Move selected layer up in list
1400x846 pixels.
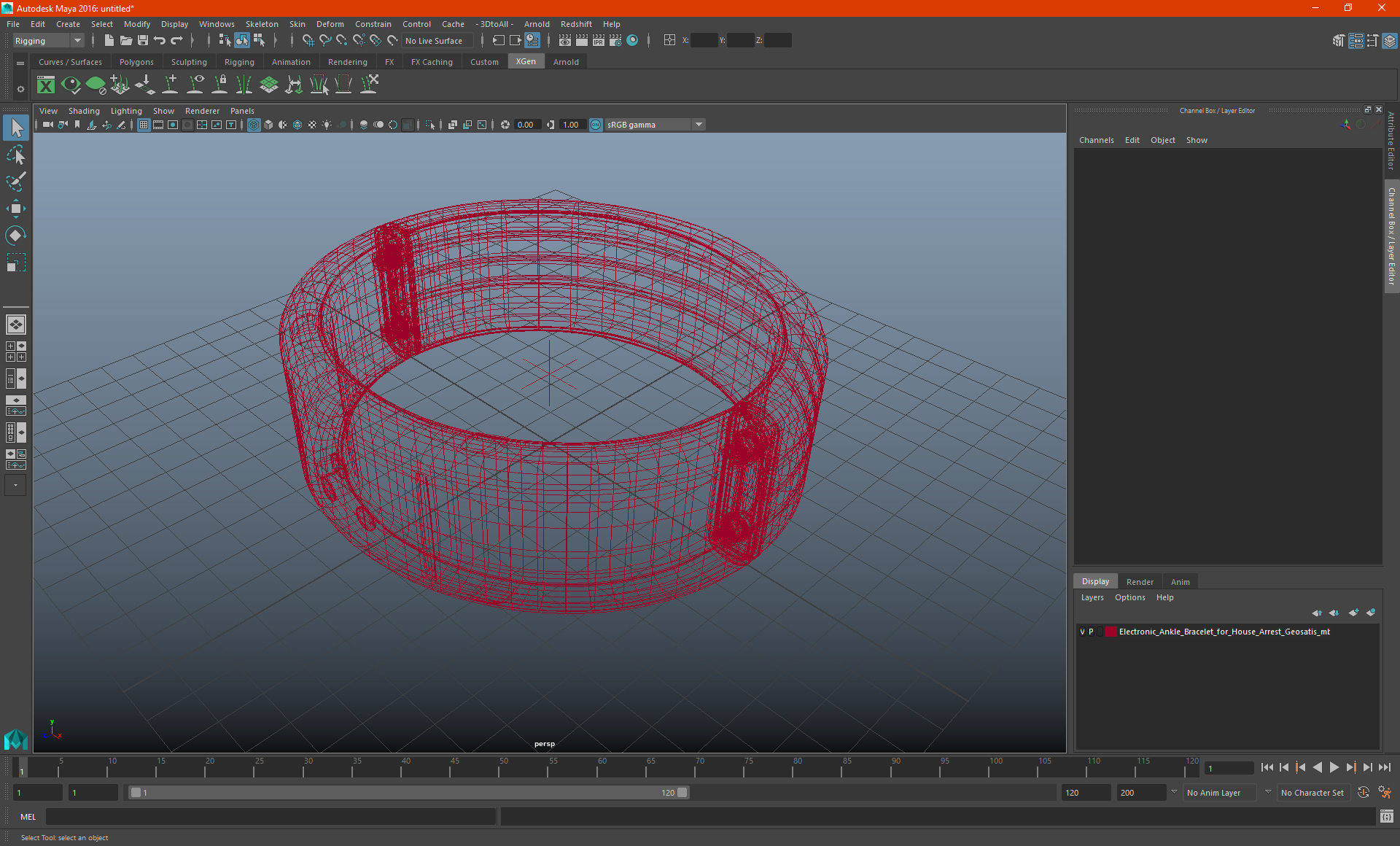click(1317, 613)
